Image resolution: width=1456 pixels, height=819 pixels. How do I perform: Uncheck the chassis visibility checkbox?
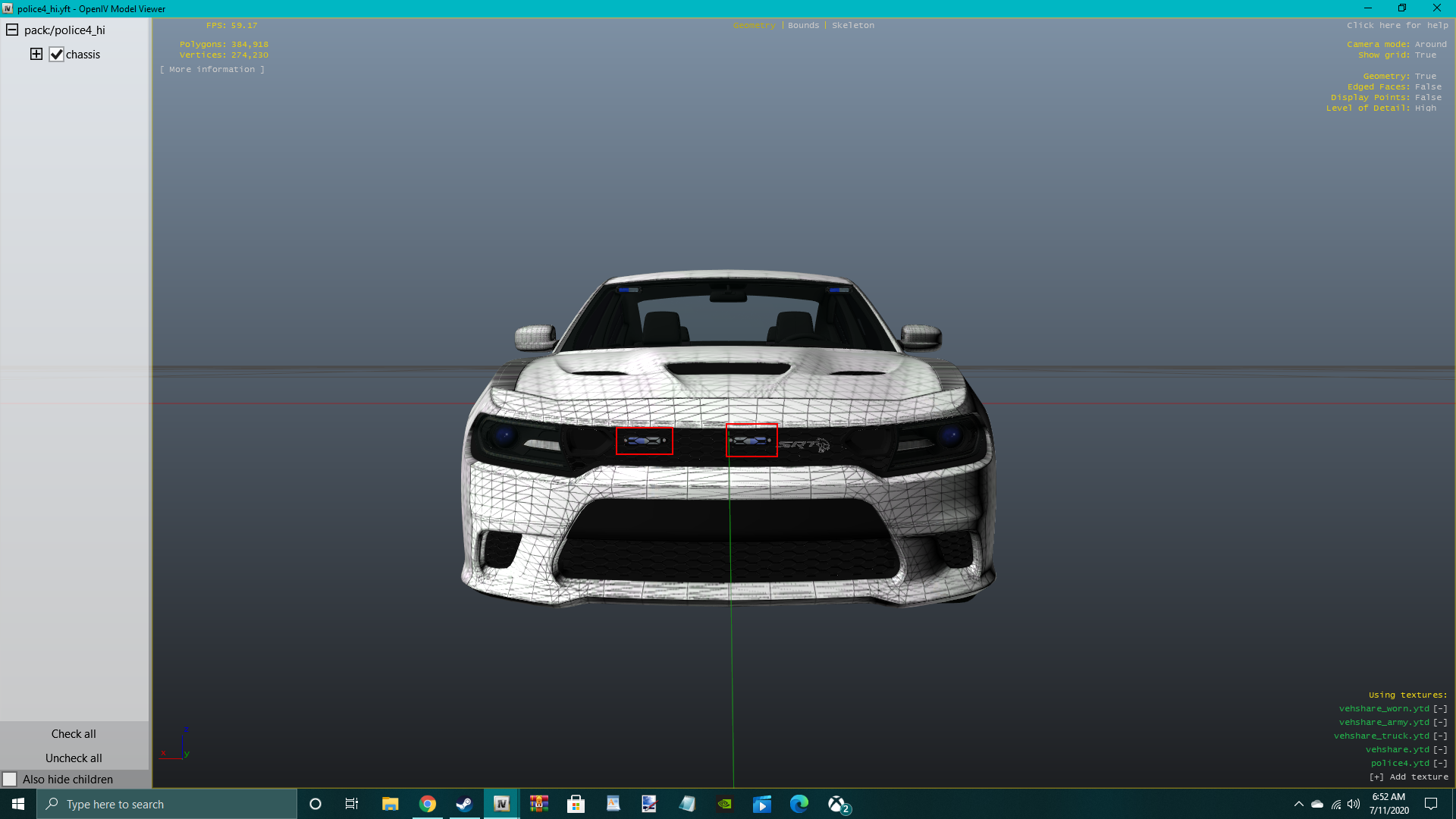(56, 55)
